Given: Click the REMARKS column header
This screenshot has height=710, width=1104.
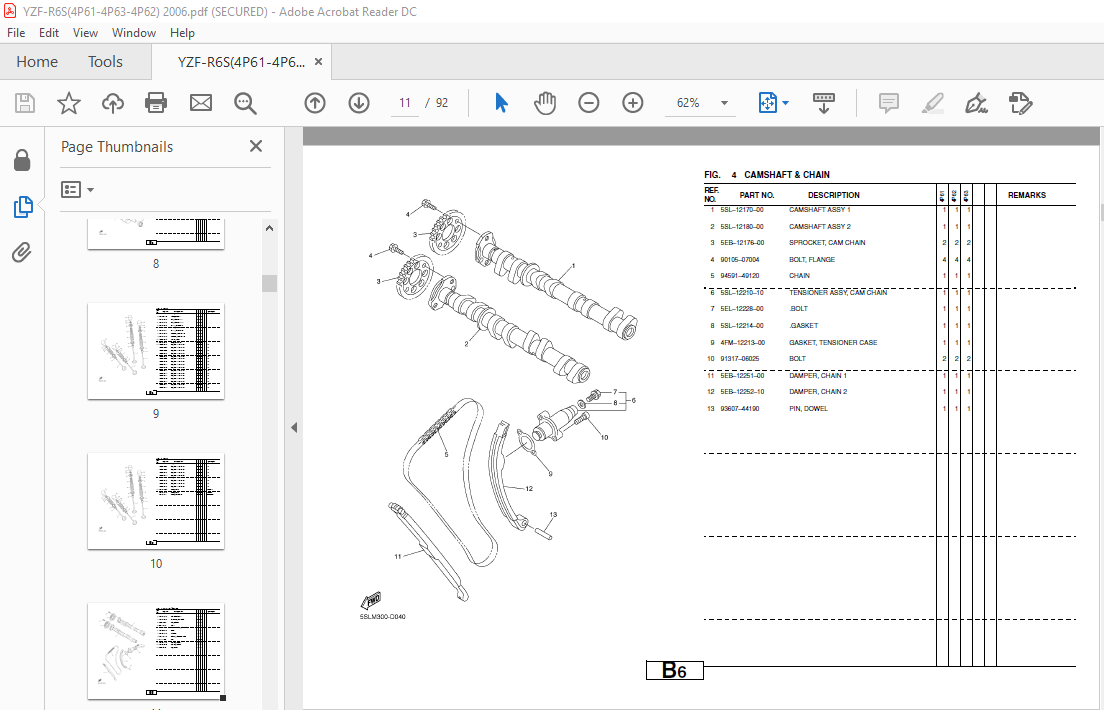Looking at the screenshot, I should (1027, 195).
